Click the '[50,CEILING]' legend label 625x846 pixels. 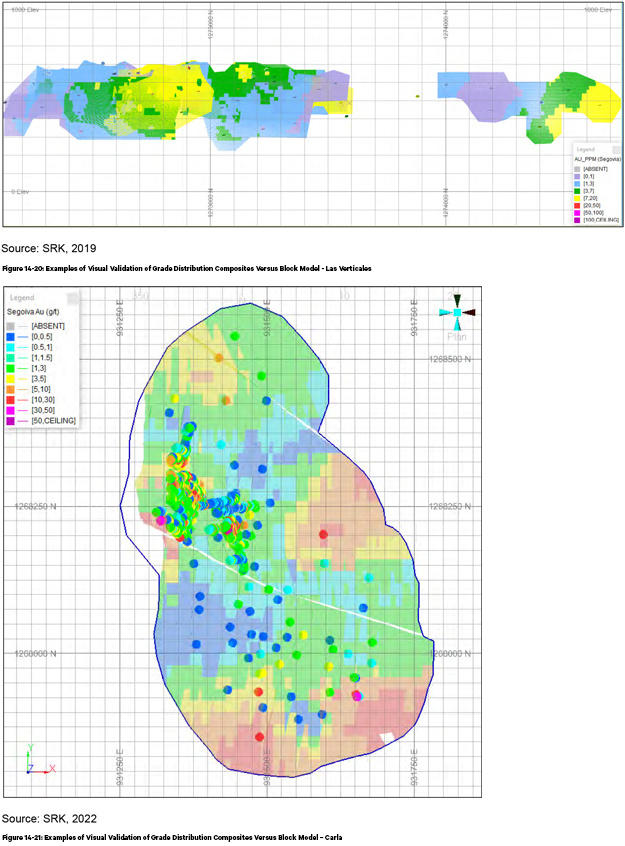[x=53, y=421]
